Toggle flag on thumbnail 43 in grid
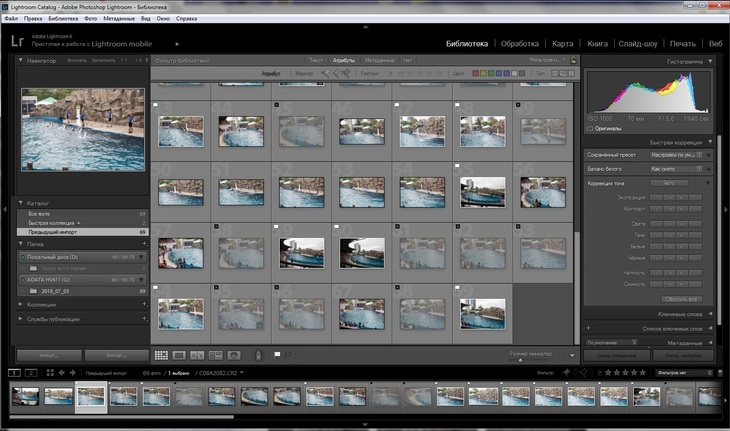This screenshot has height=431, width=730. click(155, 105)
